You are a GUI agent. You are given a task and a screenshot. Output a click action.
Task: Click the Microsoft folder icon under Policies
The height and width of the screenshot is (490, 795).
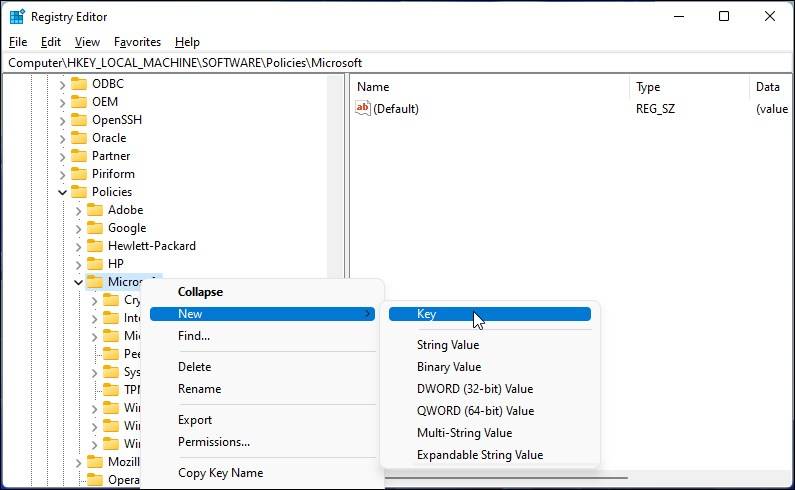[95, 282]
